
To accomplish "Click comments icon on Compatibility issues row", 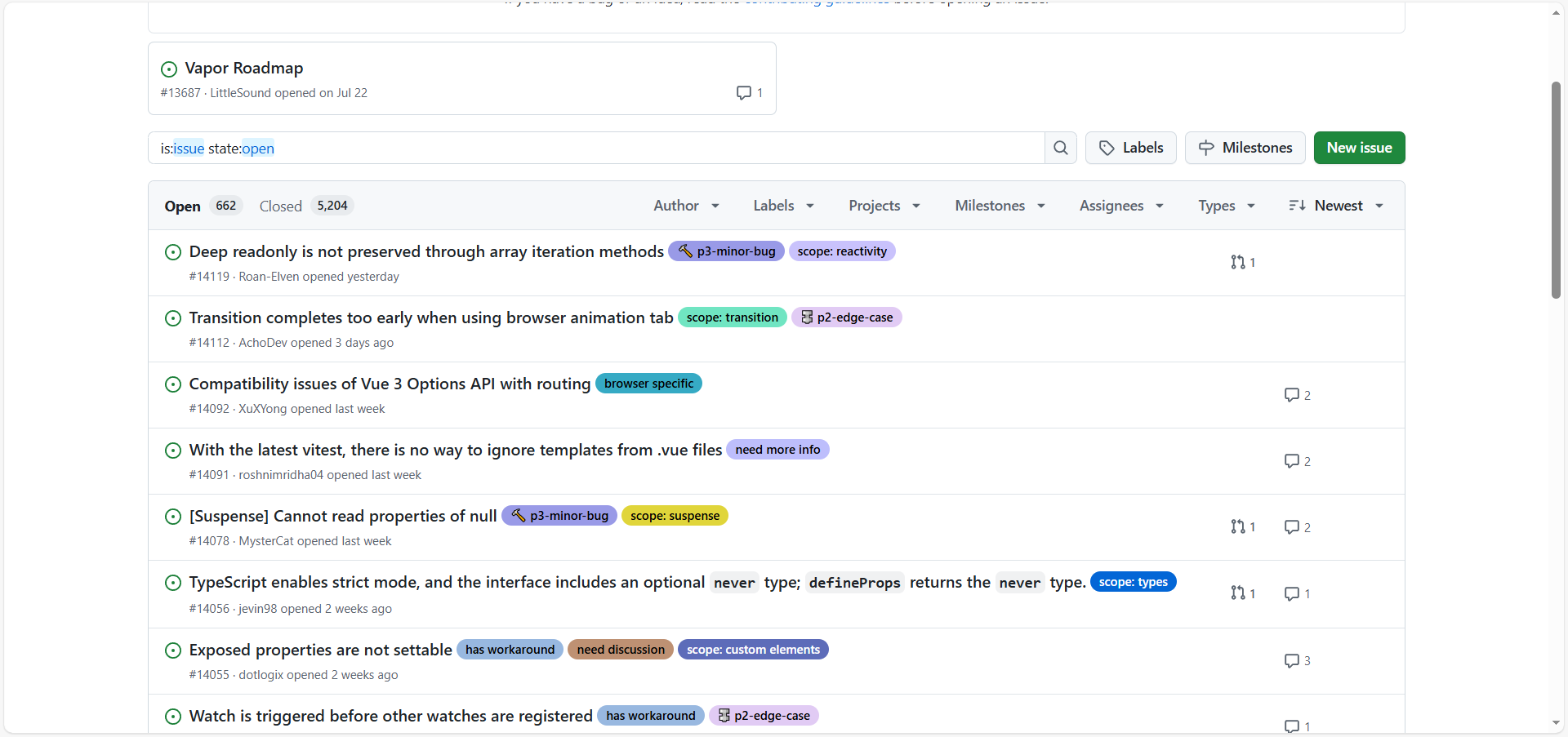I will pos(1291,395).
